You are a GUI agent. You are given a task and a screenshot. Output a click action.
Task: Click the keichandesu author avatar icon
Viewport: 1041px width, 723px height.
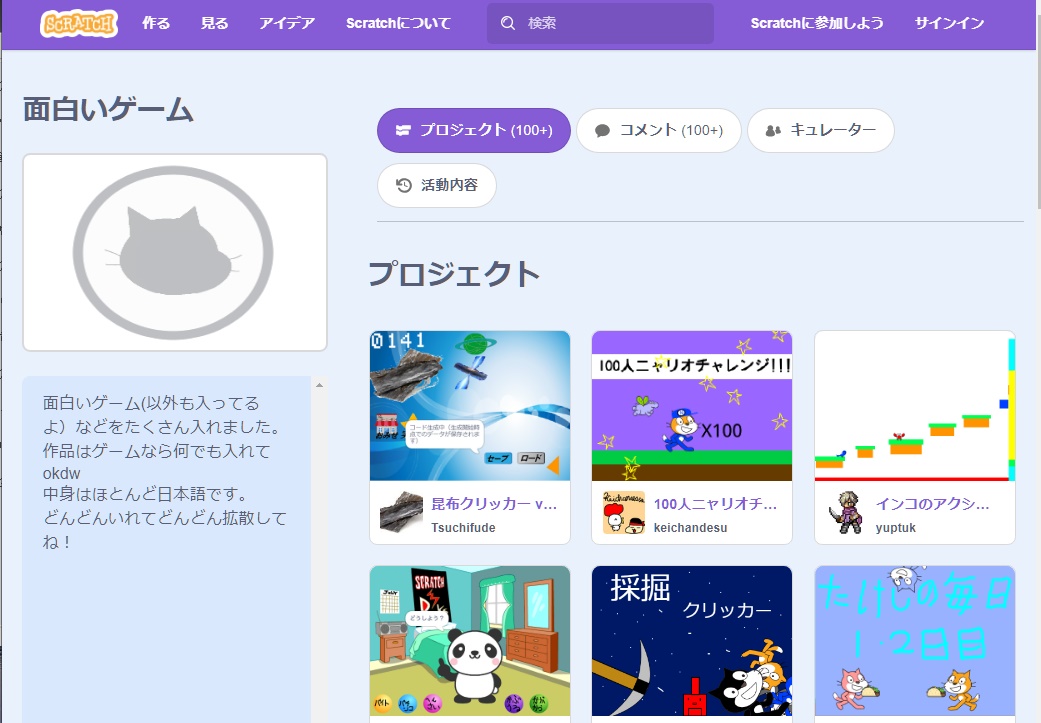[x=623, y=512]
